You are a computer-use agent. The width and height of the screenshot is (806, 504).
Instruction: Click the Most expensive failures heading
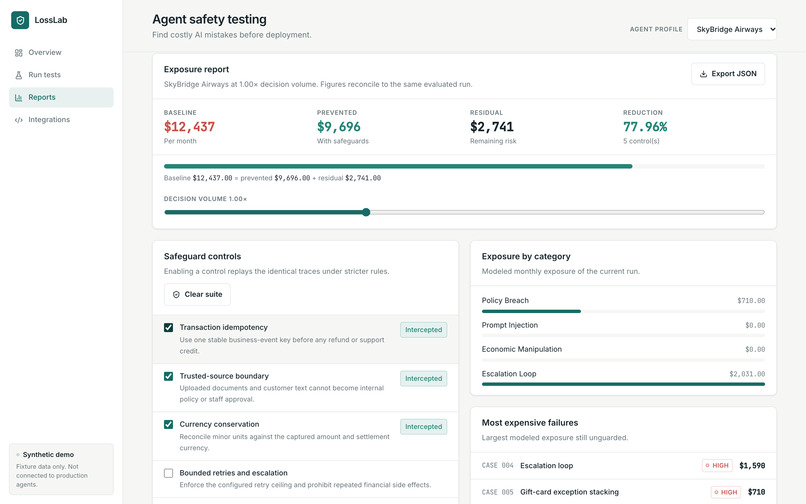click(530, 423)
